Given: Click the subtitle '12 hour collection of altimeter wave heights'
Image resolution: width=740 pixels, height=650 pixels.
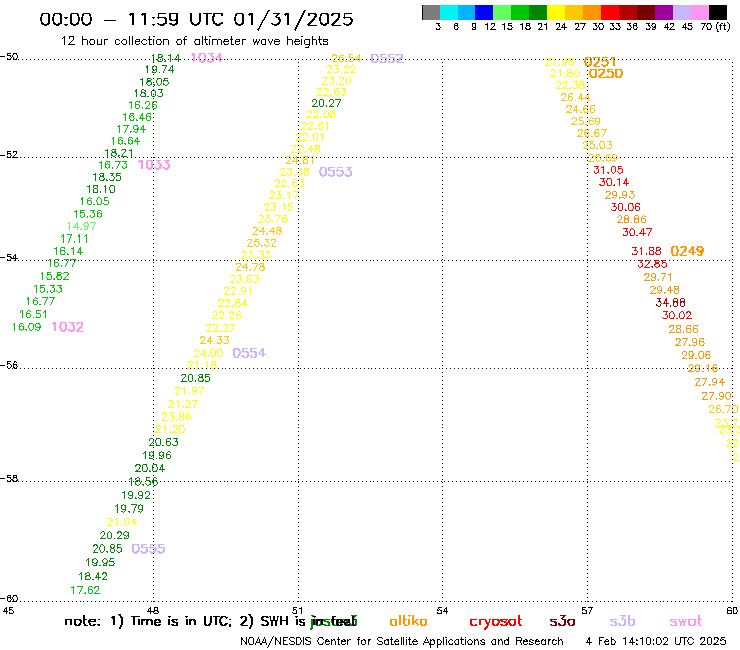Looking at the screenshot, I should [194, 41].
